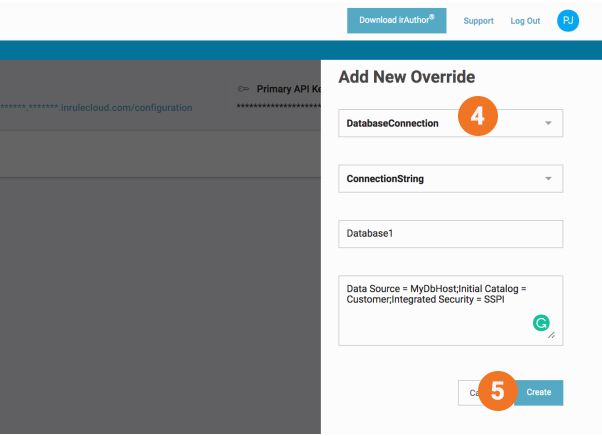This screenshot has height=436, width=602.
Task: Click the Create button
Action: pyautogui.click(x=540, y=392)
